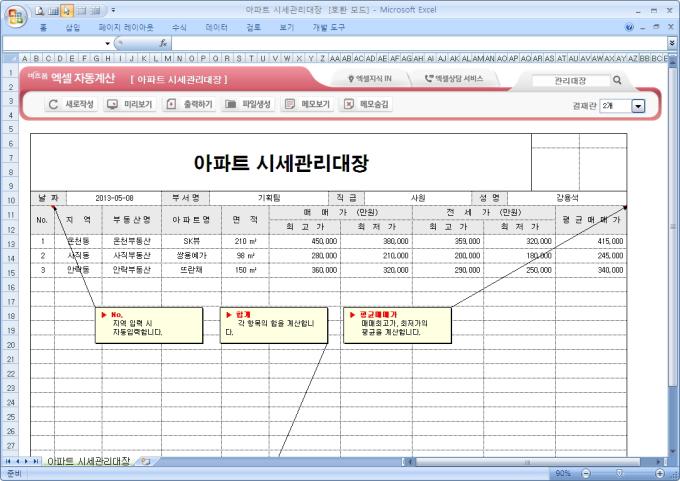
Task: Open the 개발 도구 ribbon tab
Action: [328, 27]
